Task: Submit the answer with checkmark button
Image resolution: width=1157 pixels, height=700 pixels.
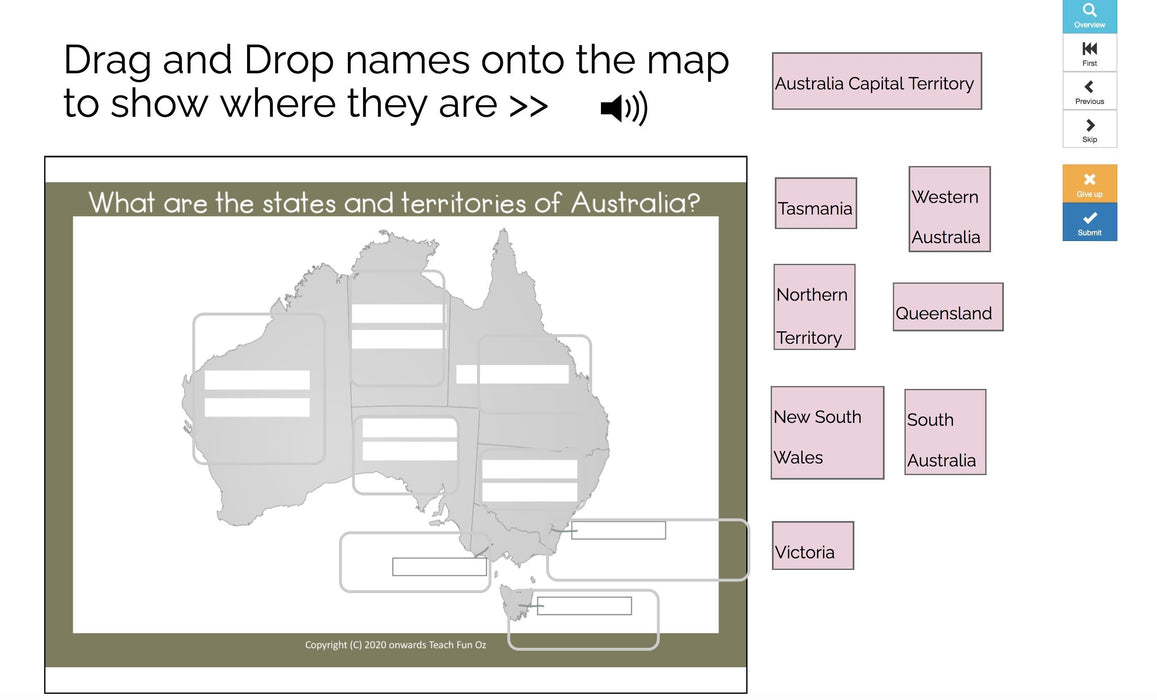Action: [x=1089, y=223]
